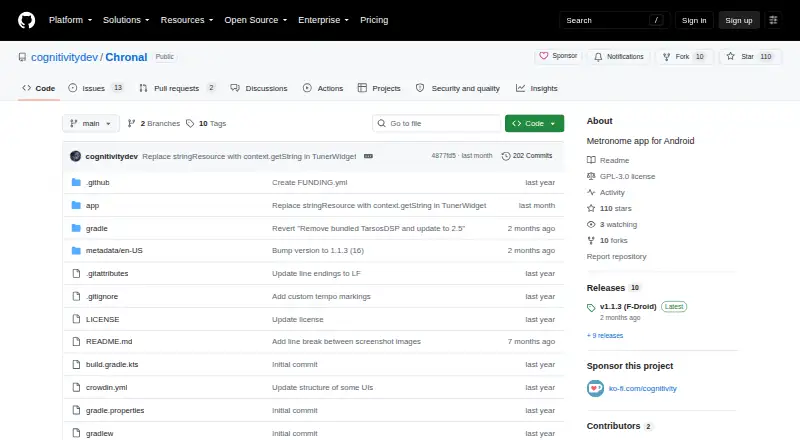Click the .gitattributes file icon
800x440 pixels.
tap(76, 274)
